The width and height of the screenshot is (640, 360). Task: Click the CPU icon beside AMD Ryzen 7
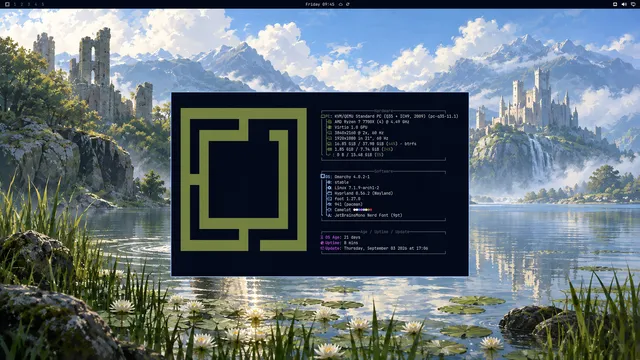point(330,122)
